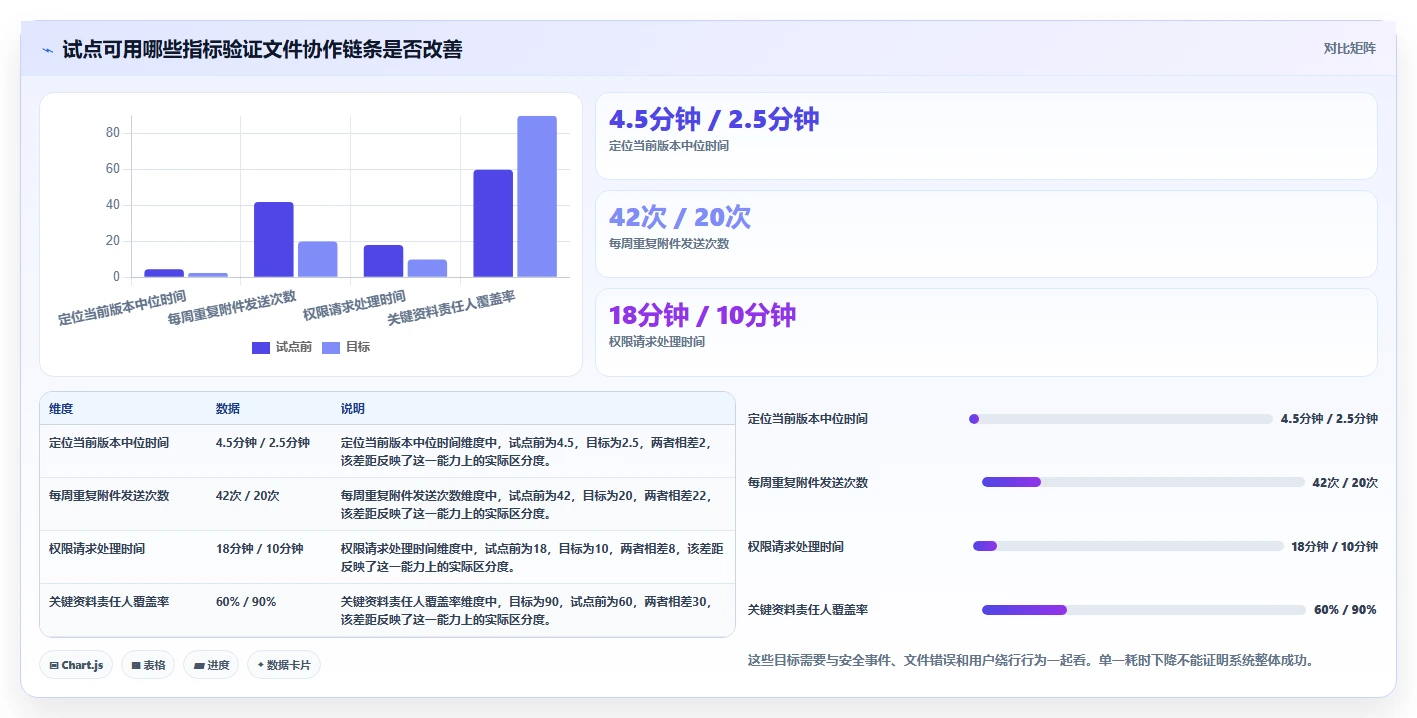Image resolution: width=1417 pixels, height=718 pixels.
Task: Select the 数据卡片 chip
Action: pos(284,665)
